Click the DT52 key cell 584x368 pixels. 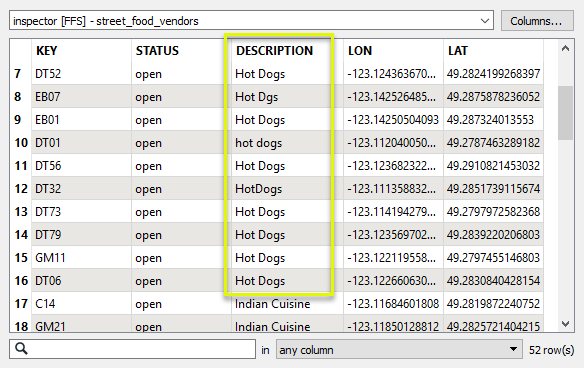click(81, 74)
